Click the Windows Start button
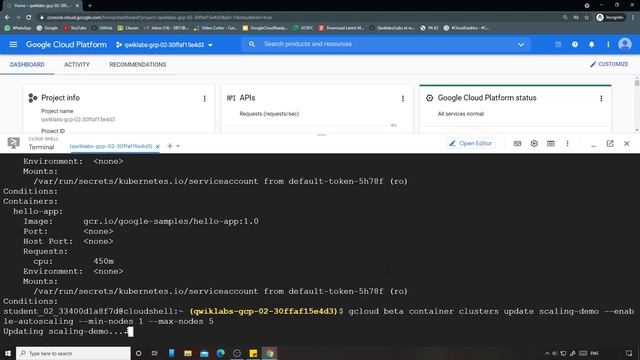The width and height of the screenshot is (640, 360). pyautogui.click(x=8, y=353)
